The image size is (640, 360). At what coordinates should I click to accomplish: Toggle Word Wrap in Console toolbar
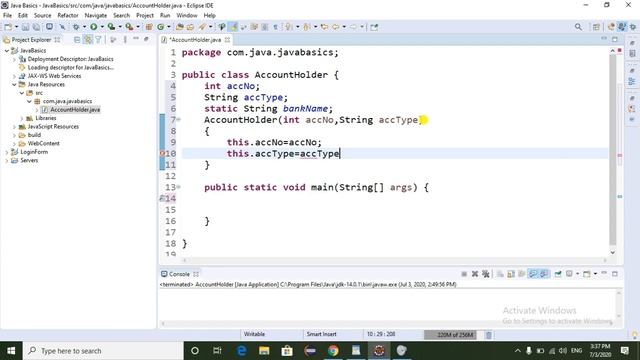(522, 274)
